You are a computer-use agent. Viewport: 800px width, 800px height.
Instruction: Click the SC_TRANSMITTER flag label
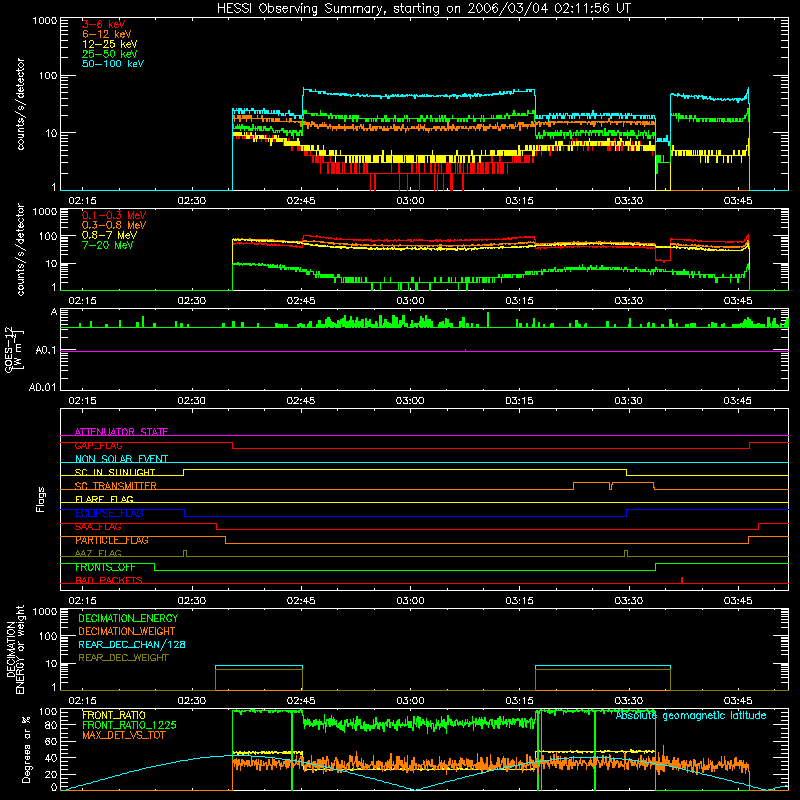point(116,486)
